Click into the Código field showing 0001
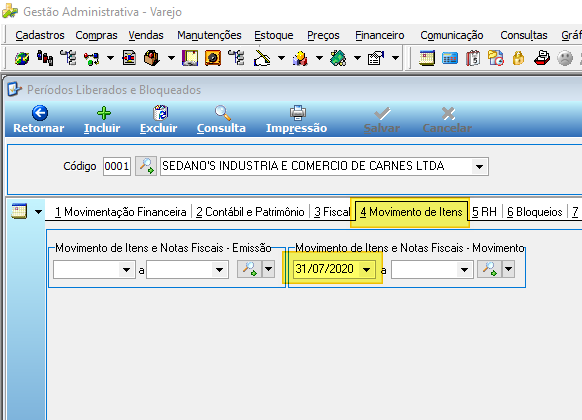Image resolution: width=582 pixels, height=420 pixels. point(117,166)
